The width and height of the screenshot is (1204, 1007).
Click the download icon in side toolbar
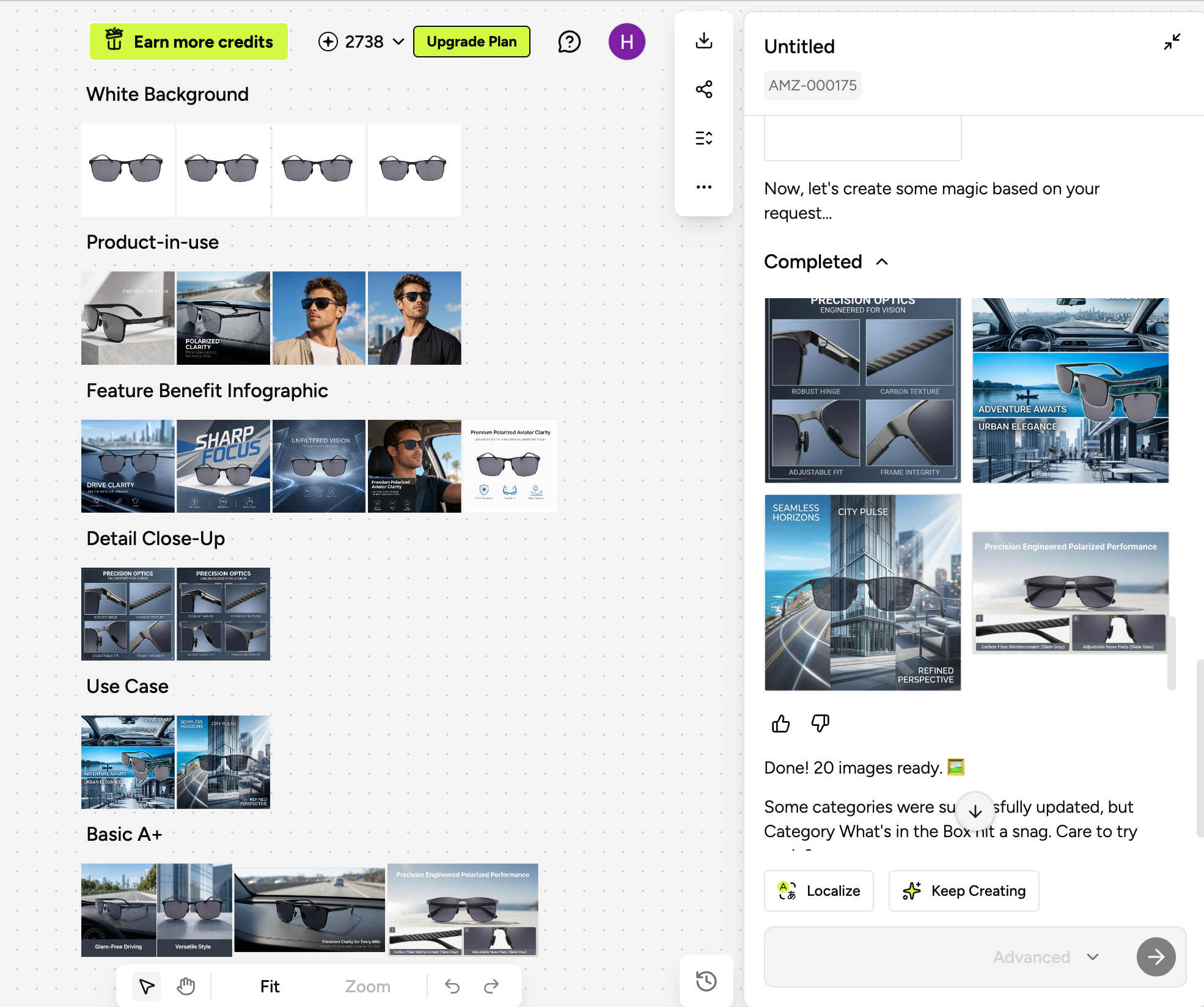pos(704,41)
